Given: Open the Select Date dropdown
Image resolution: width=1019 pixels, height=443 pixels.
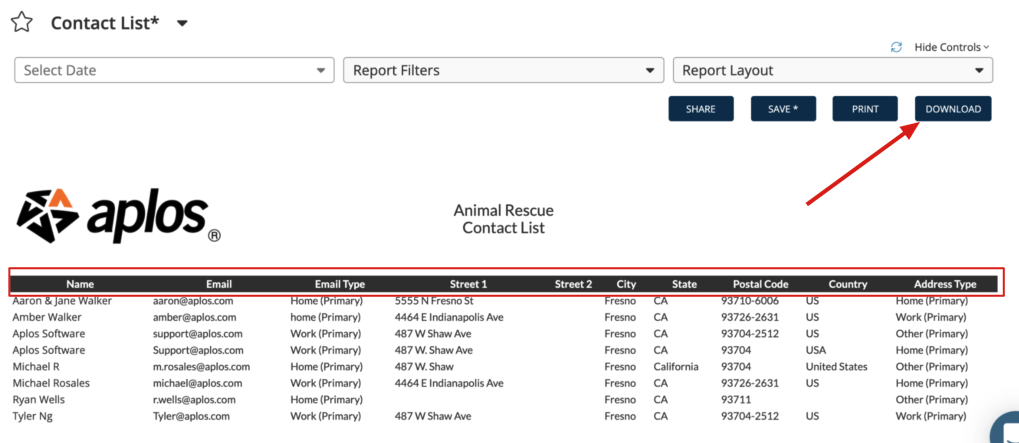Looking at the screenshot, I should click(174, 70).
